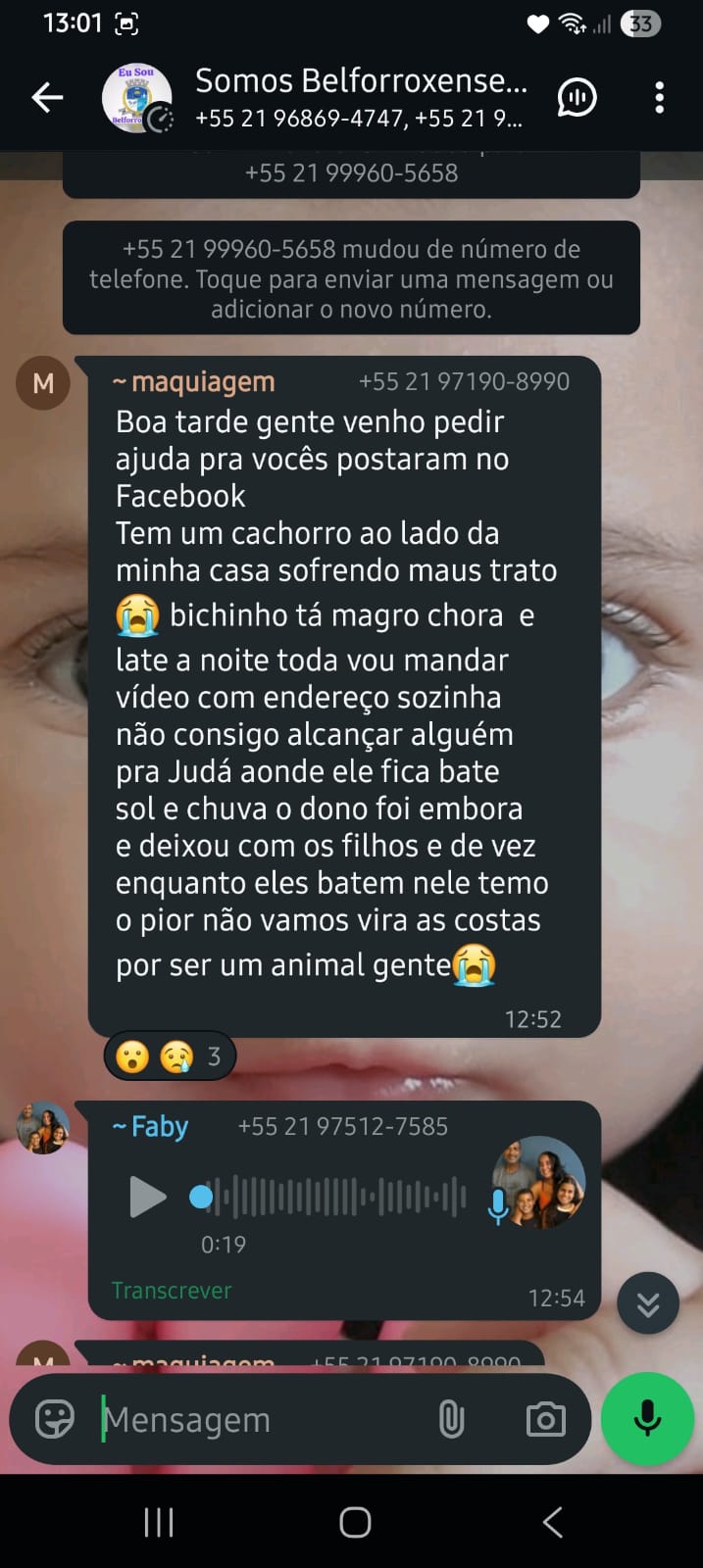The height and width of the screenshot is (1568, 703).
Task: View reactions on maquiagem's message
Action: [170, 1056]
